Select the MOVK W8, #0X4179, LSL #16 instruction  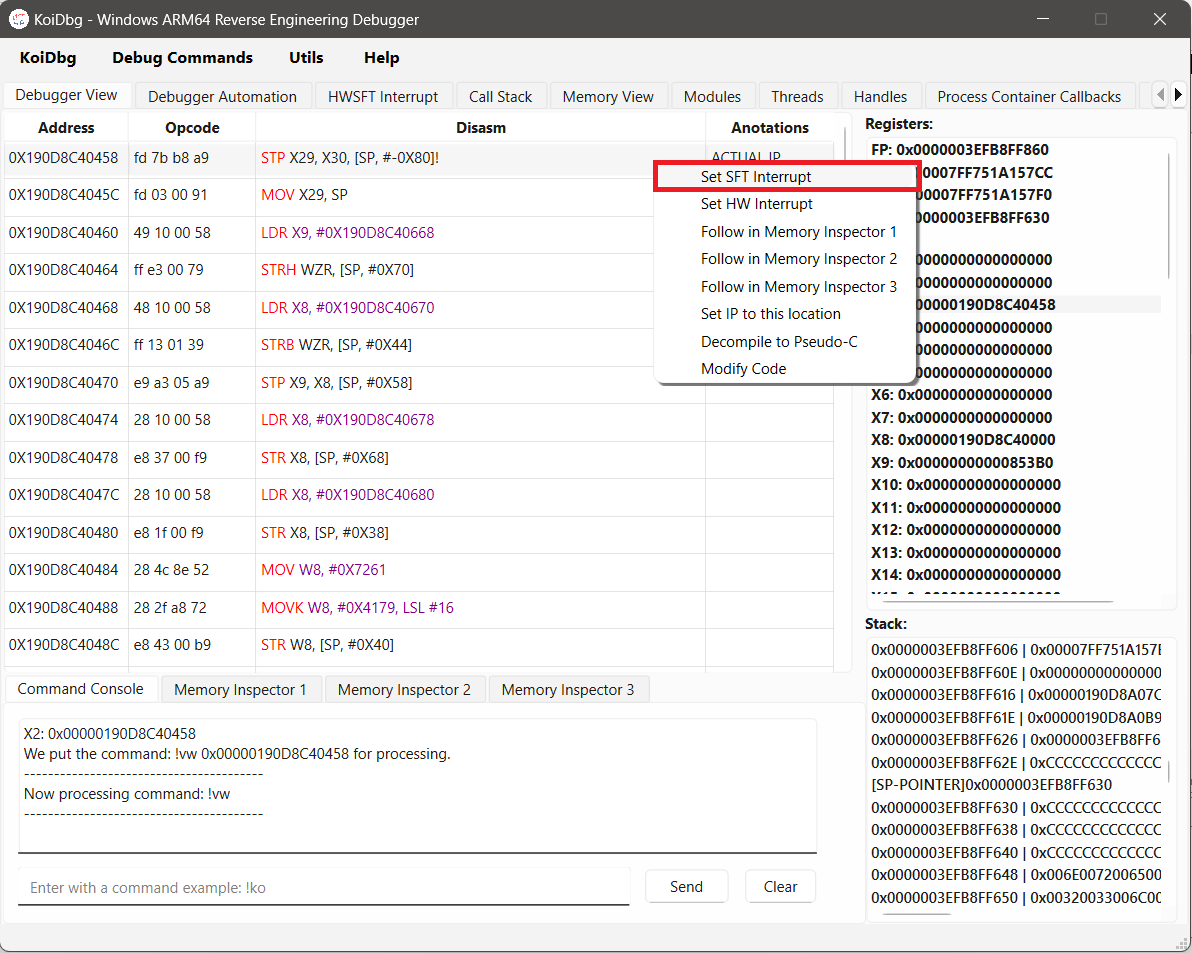(x=357, y=608)
